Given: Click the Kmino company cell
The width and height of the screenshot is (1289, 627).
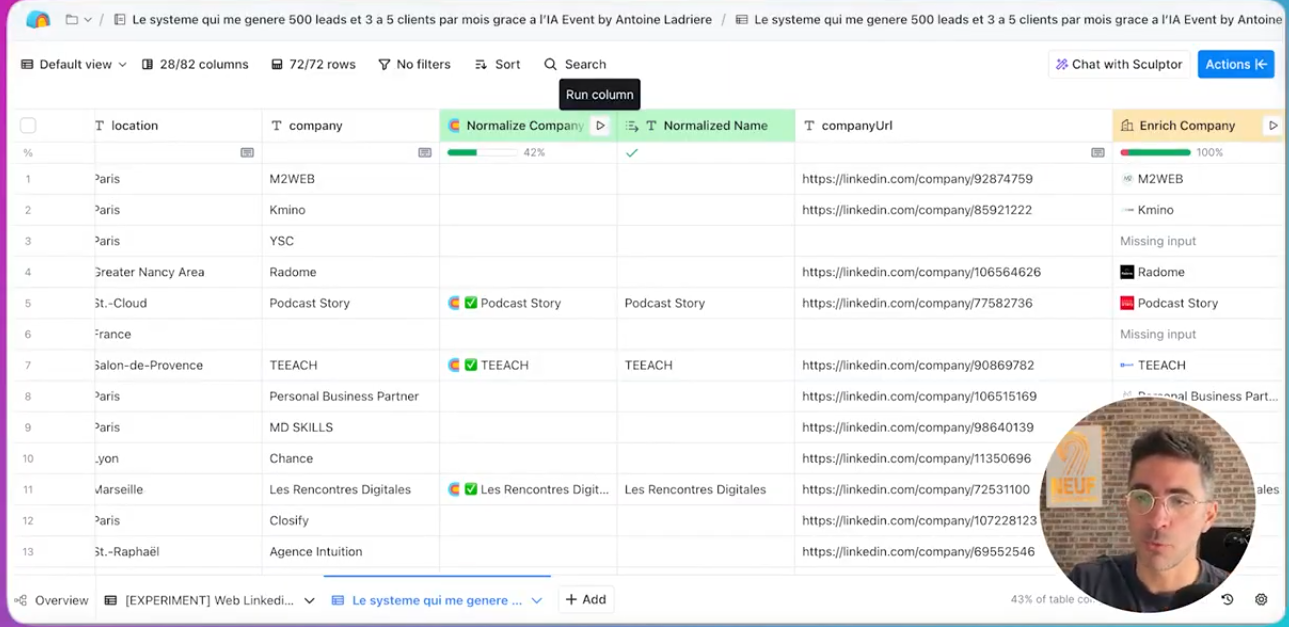Looking at the screenshot, I should tap(351, 210).
